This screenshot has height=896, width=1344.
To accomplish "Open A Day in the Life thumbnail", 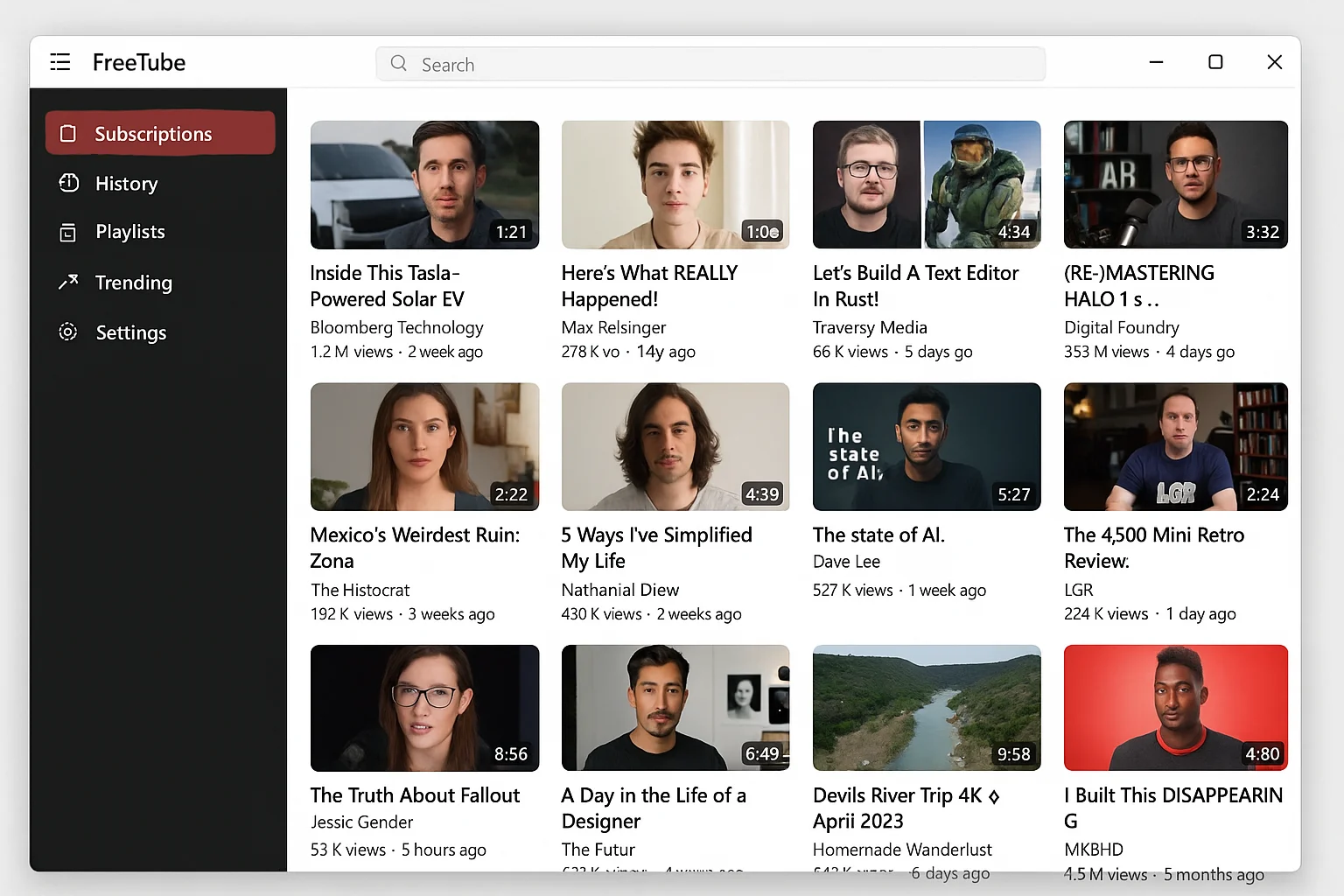I will point(675,708).
